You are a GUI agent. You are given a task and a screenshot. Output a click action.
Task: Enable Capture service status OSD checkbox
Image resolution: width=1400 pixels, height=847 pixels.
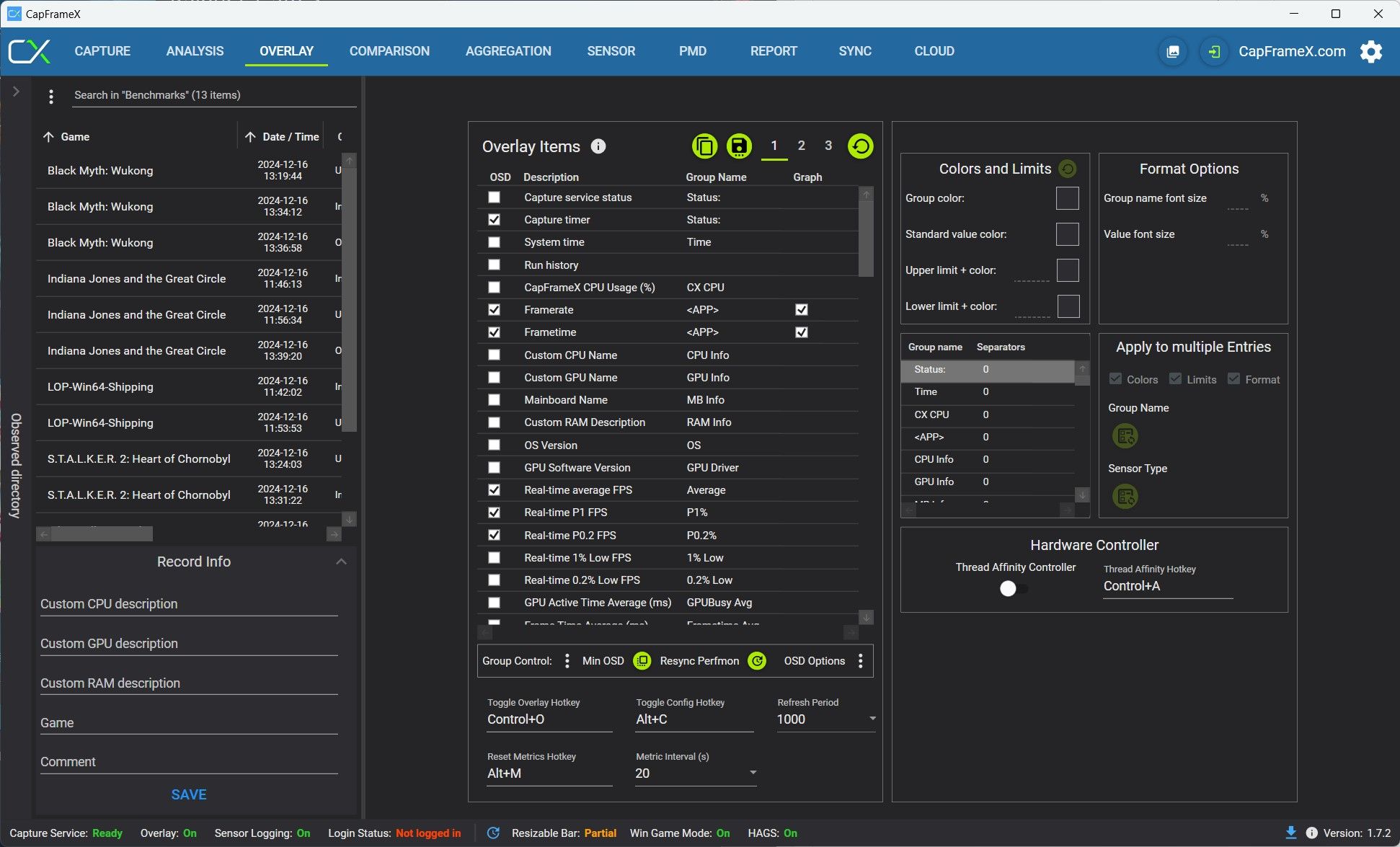tap(494, 198)
